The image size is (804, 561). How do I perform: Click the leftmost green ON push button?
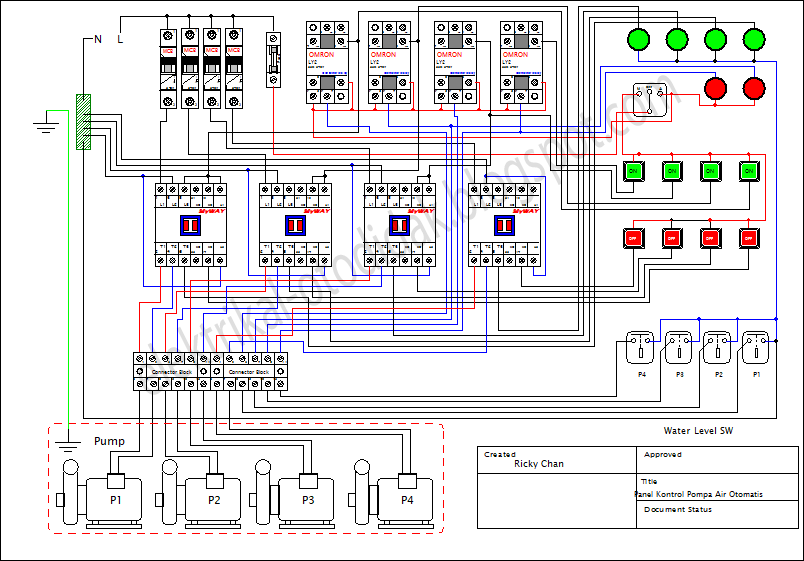tap(634, 171)
